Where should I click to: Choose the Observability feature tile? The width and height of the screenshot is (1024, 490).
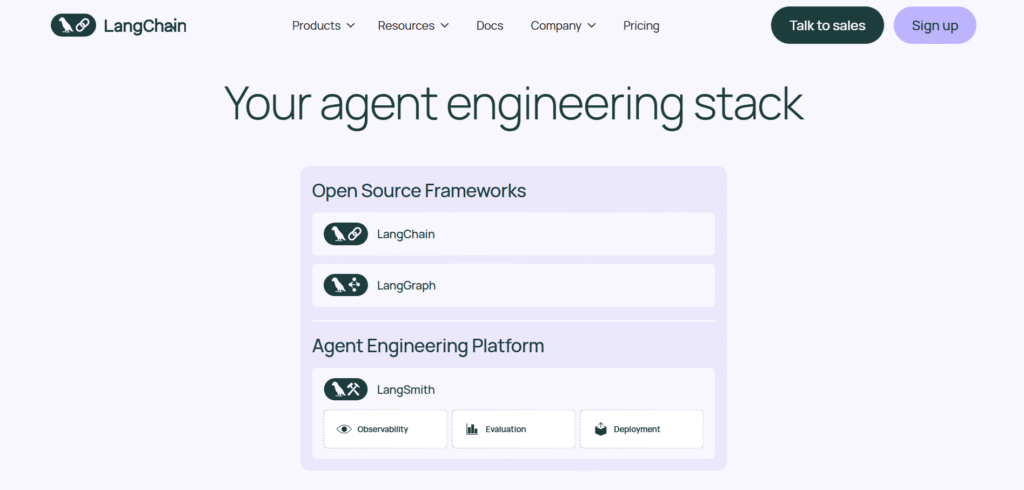point(385,429)
